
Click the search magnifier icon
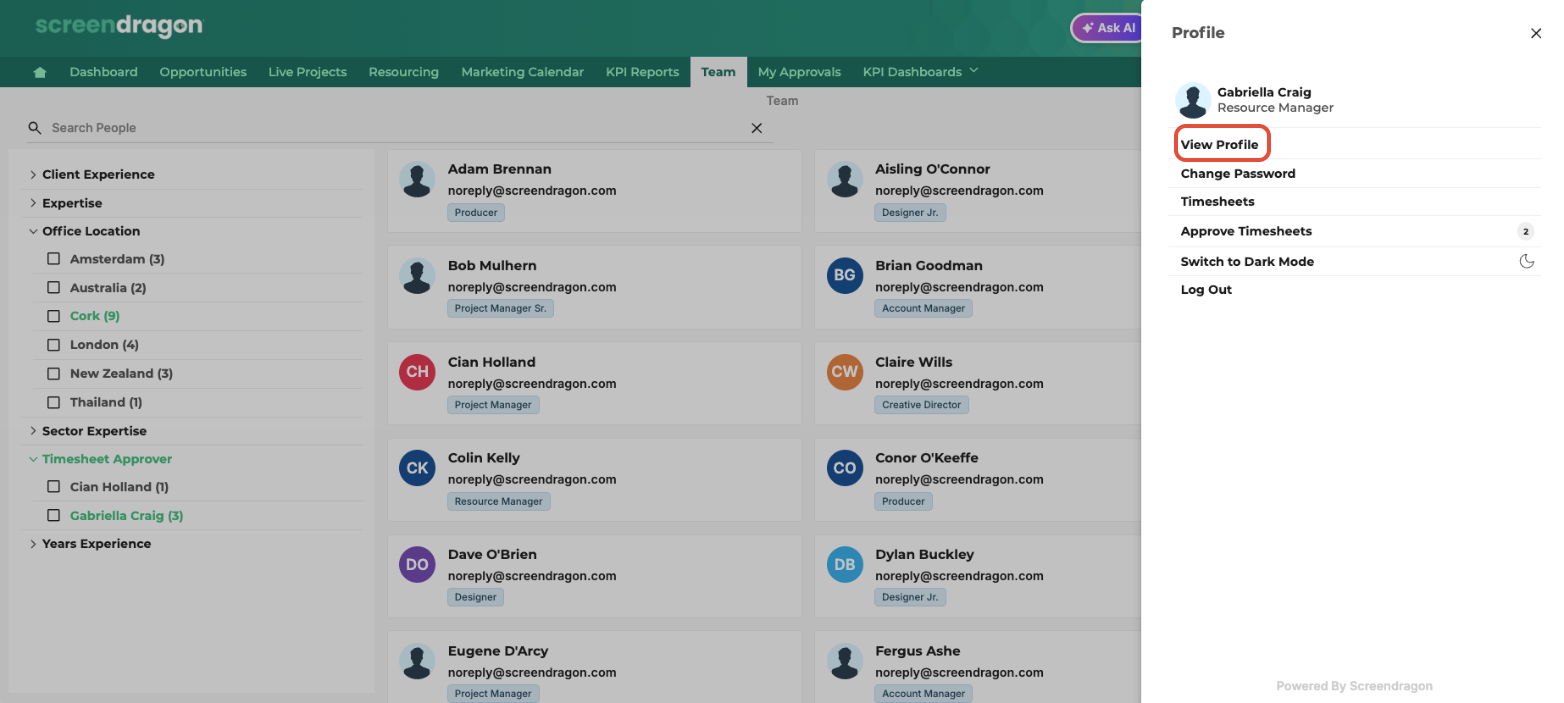[35, 128]
